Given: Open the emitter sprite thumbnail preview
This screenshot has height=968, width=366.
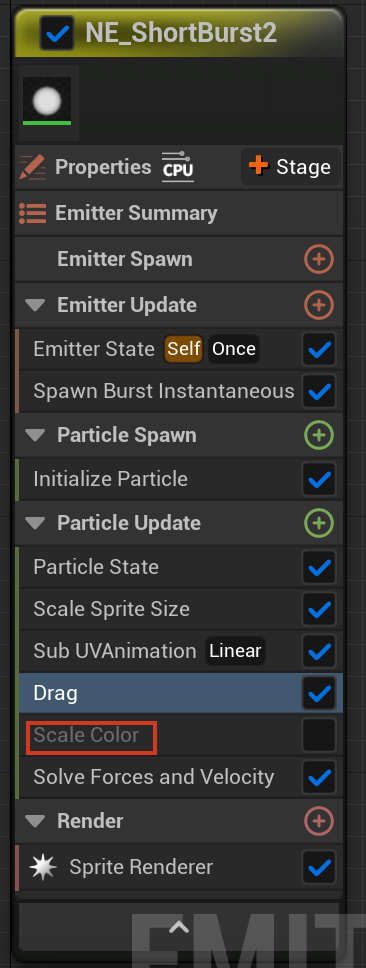Looking at the screenshot, I should coord(47,101).
